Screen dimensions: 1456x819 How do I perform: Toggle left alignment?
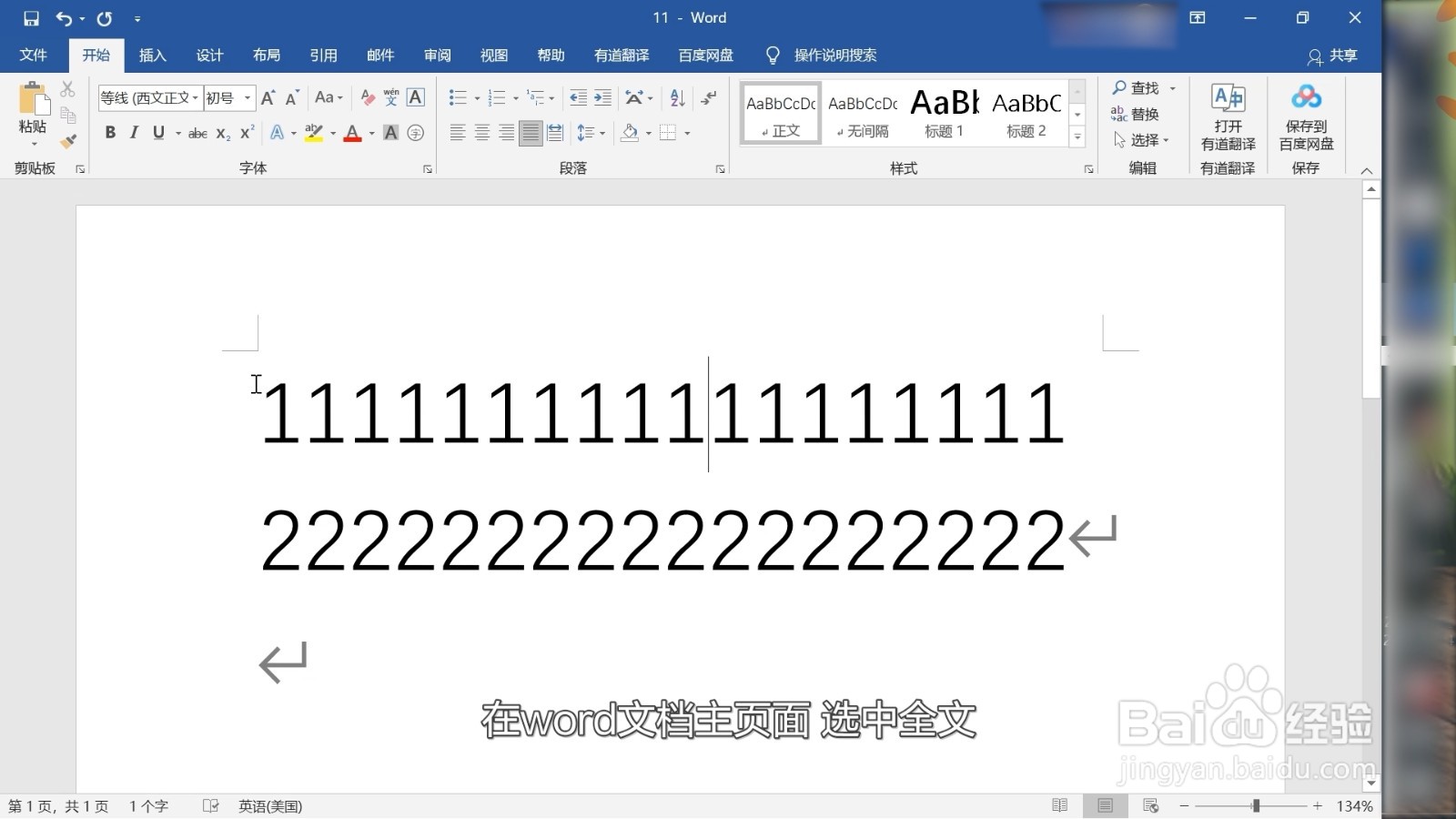[x=458, y=133]
